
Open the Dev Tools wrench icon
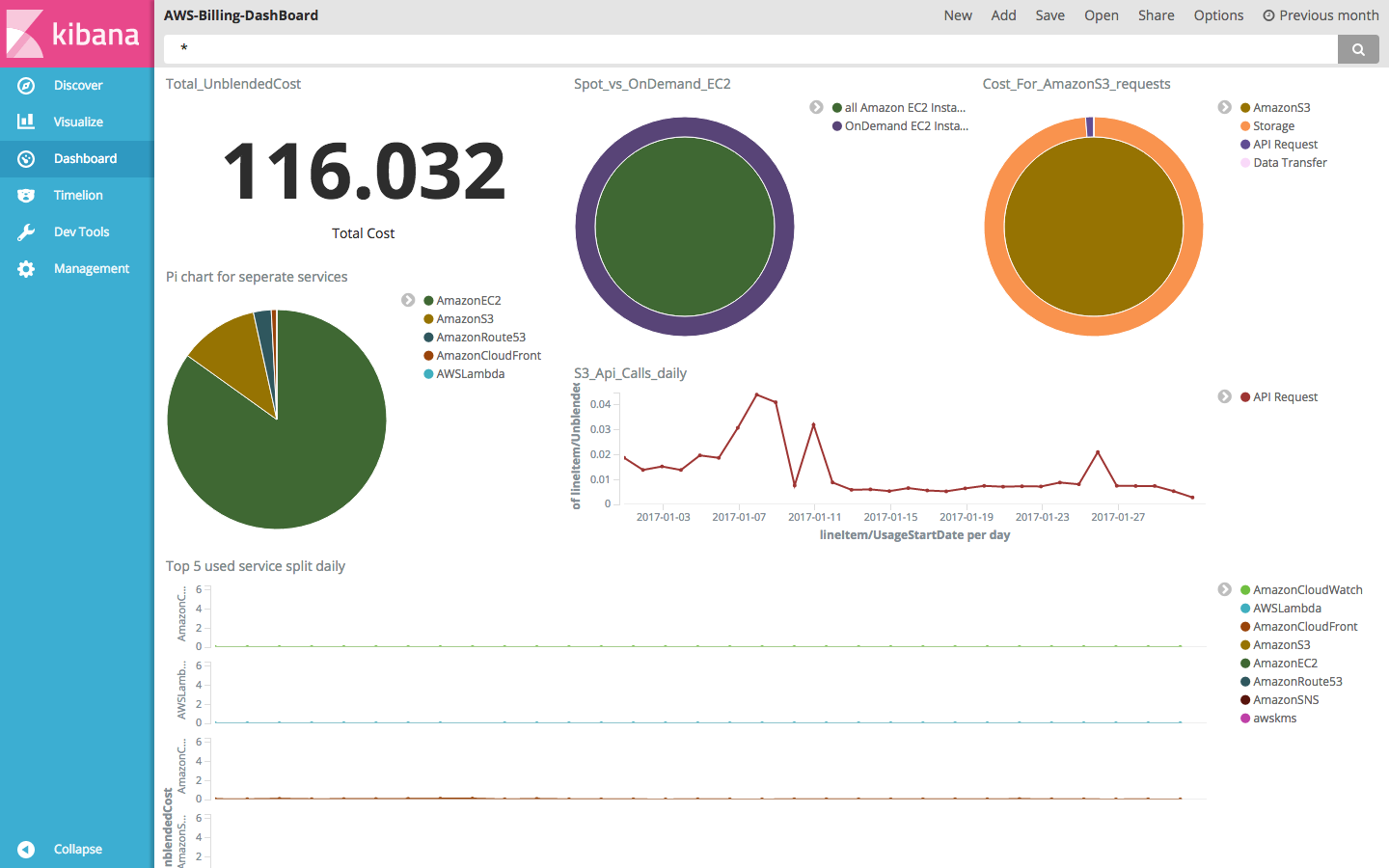pos(26,231)
